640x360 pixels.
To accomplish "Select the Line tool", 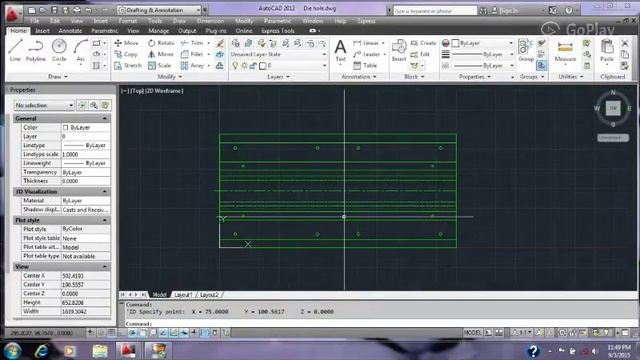I will point(15,50).
